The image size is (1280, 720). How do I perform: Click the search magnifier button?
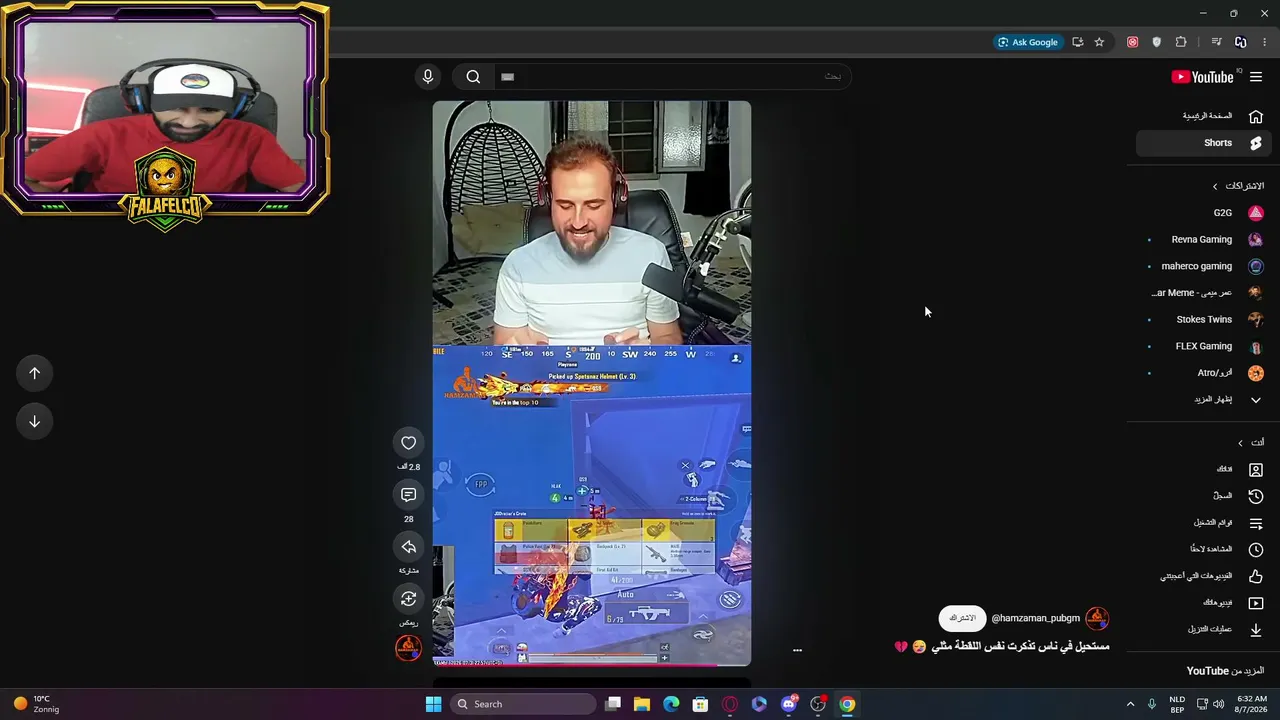(x=473, y=77)
